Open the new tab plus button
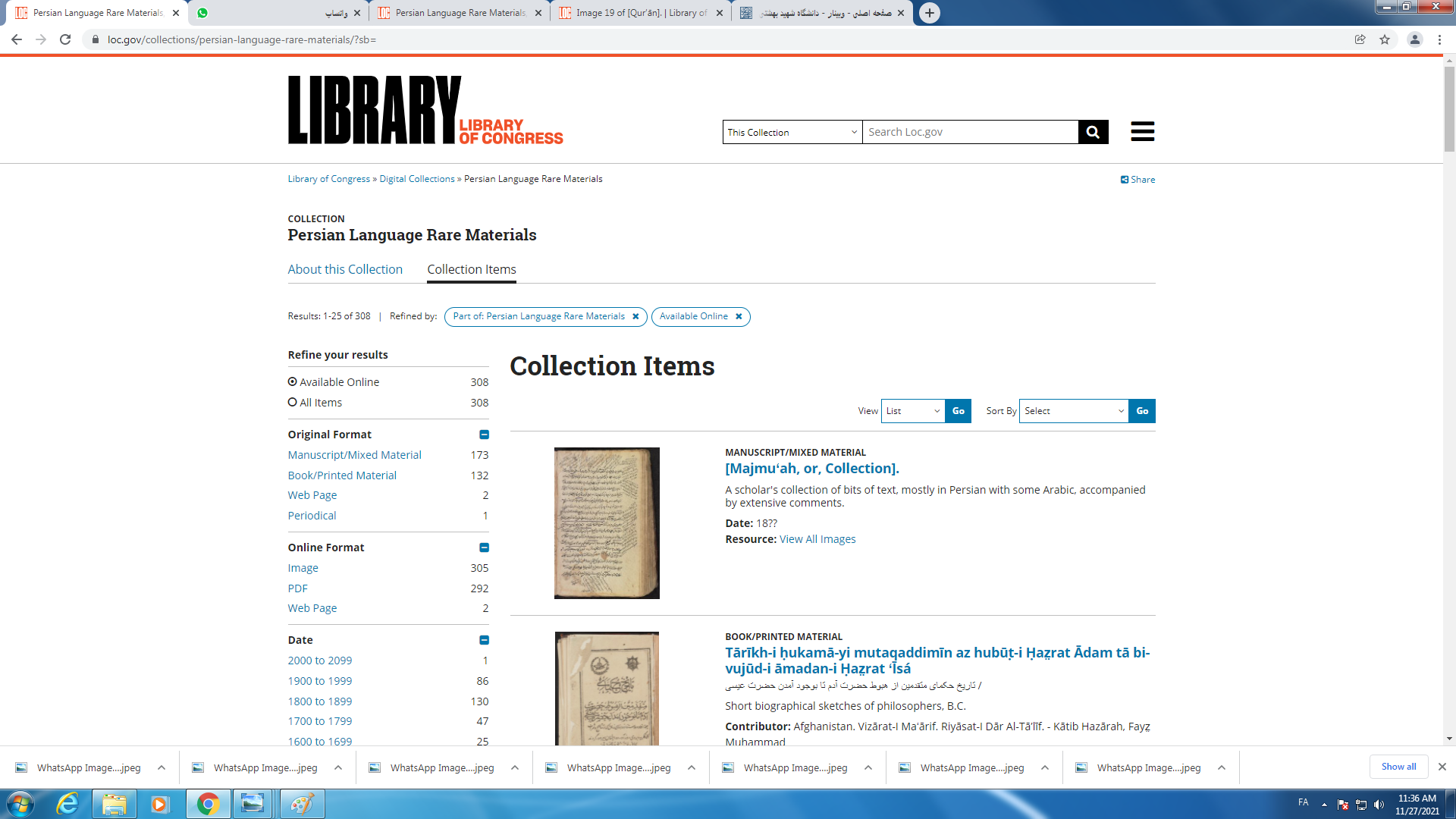The image size is (1456, 819). click(x=929, y=13)
